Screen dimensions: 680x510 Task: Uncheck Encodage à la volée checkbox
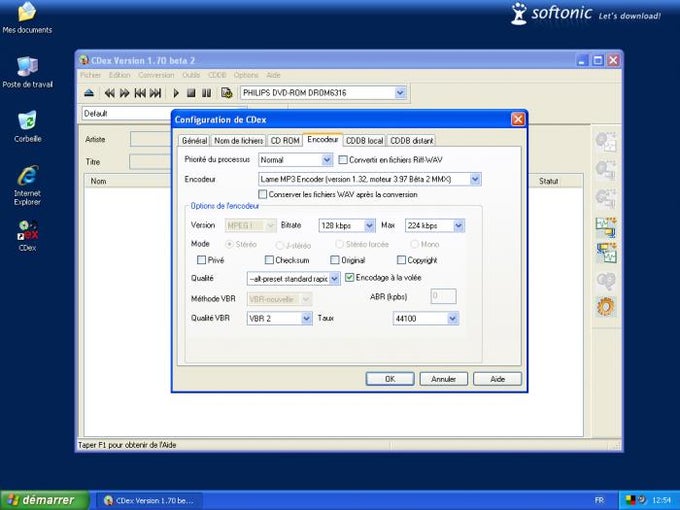tap(349, 278)
